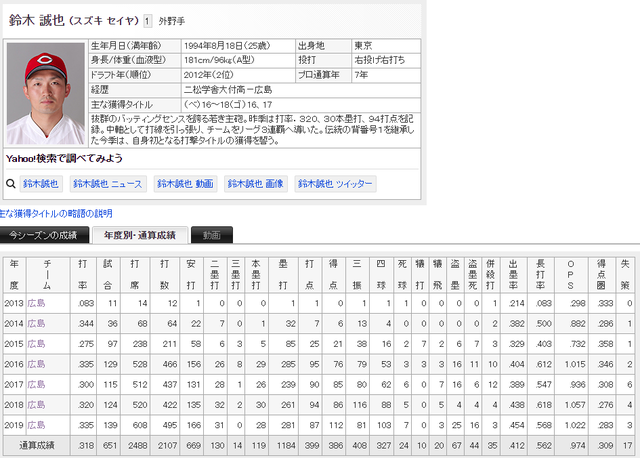The width and height of the screenshot is (640, 458).
Task: Open the 鈴木誠也 動画 search link
Action: (x=185, y=184)
